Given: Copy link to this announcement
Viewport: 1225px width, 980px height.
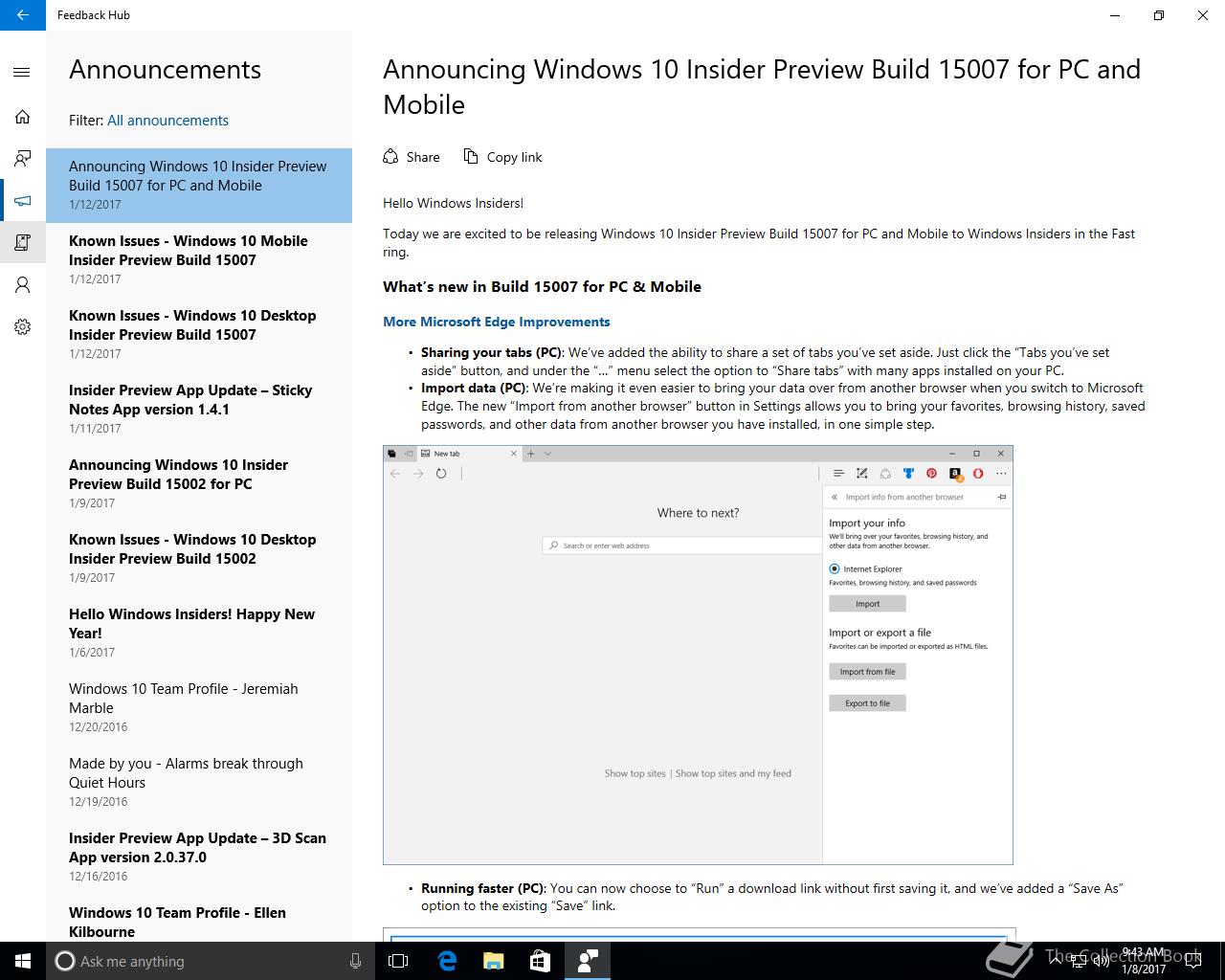Looking at the screenshot, I should coord(502,157).
